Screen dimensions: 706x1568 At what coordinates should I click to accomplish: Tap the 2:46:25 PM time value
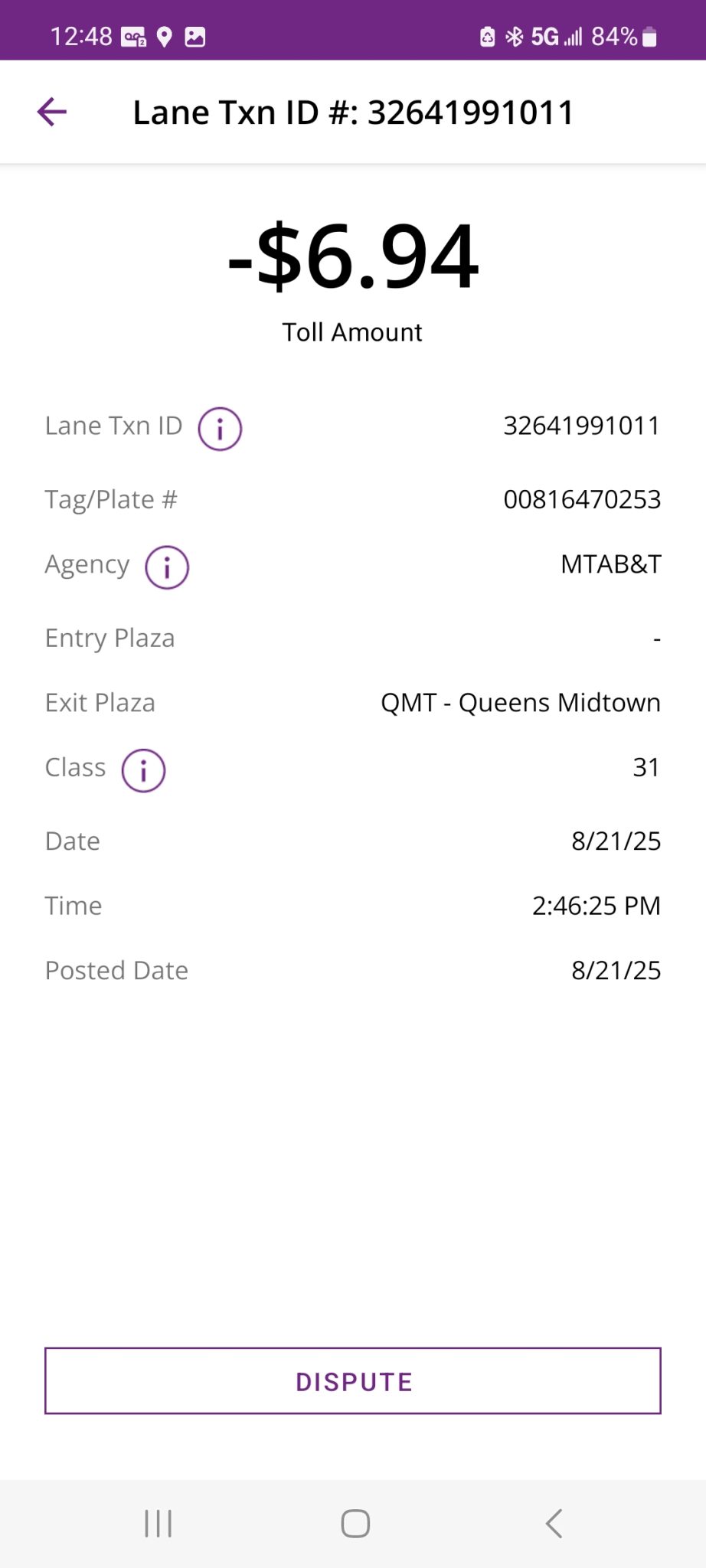click(597, 906)
